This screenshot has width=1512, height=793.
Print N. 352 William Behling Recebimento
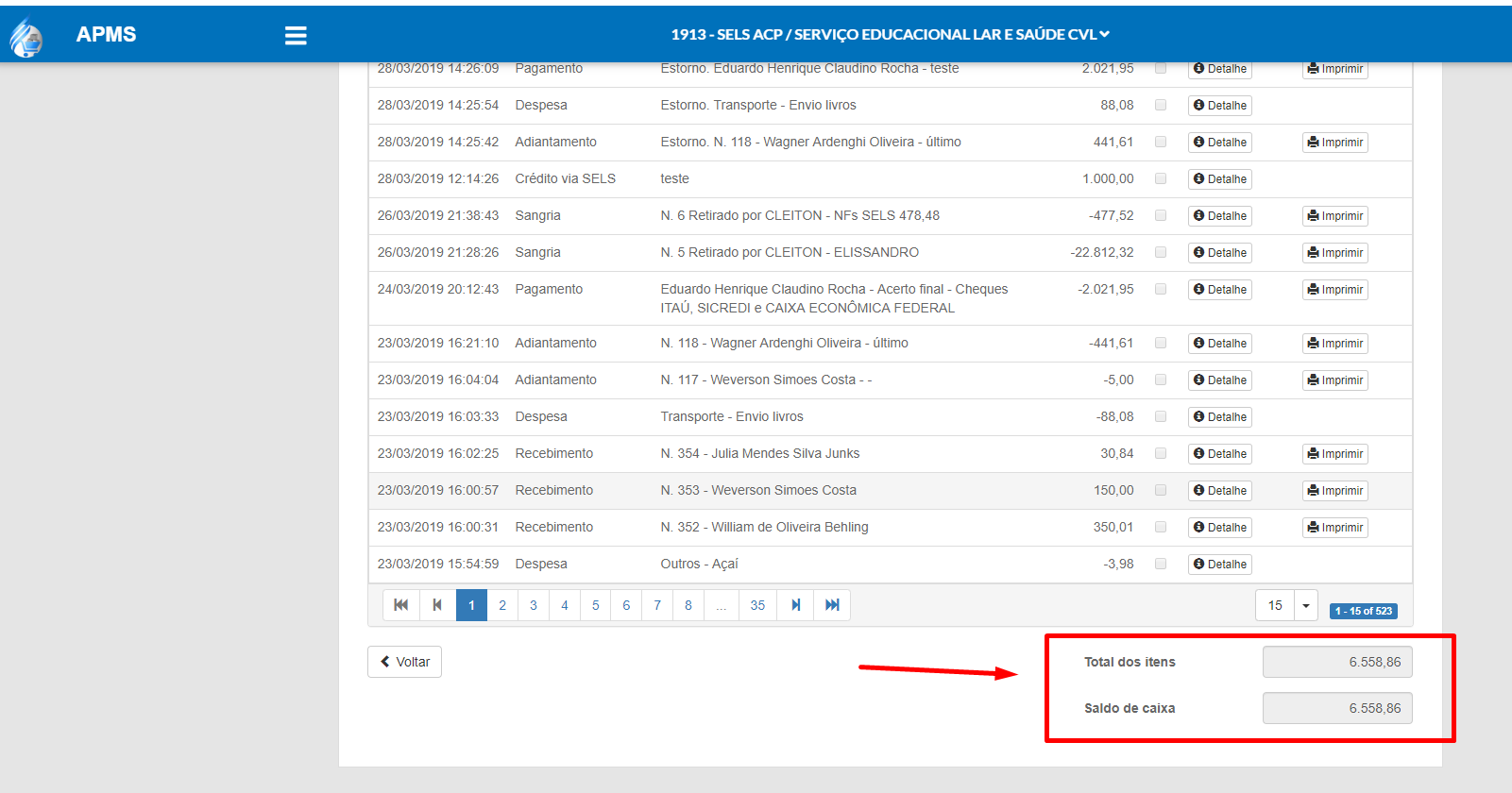click(x=1335, y=528)
